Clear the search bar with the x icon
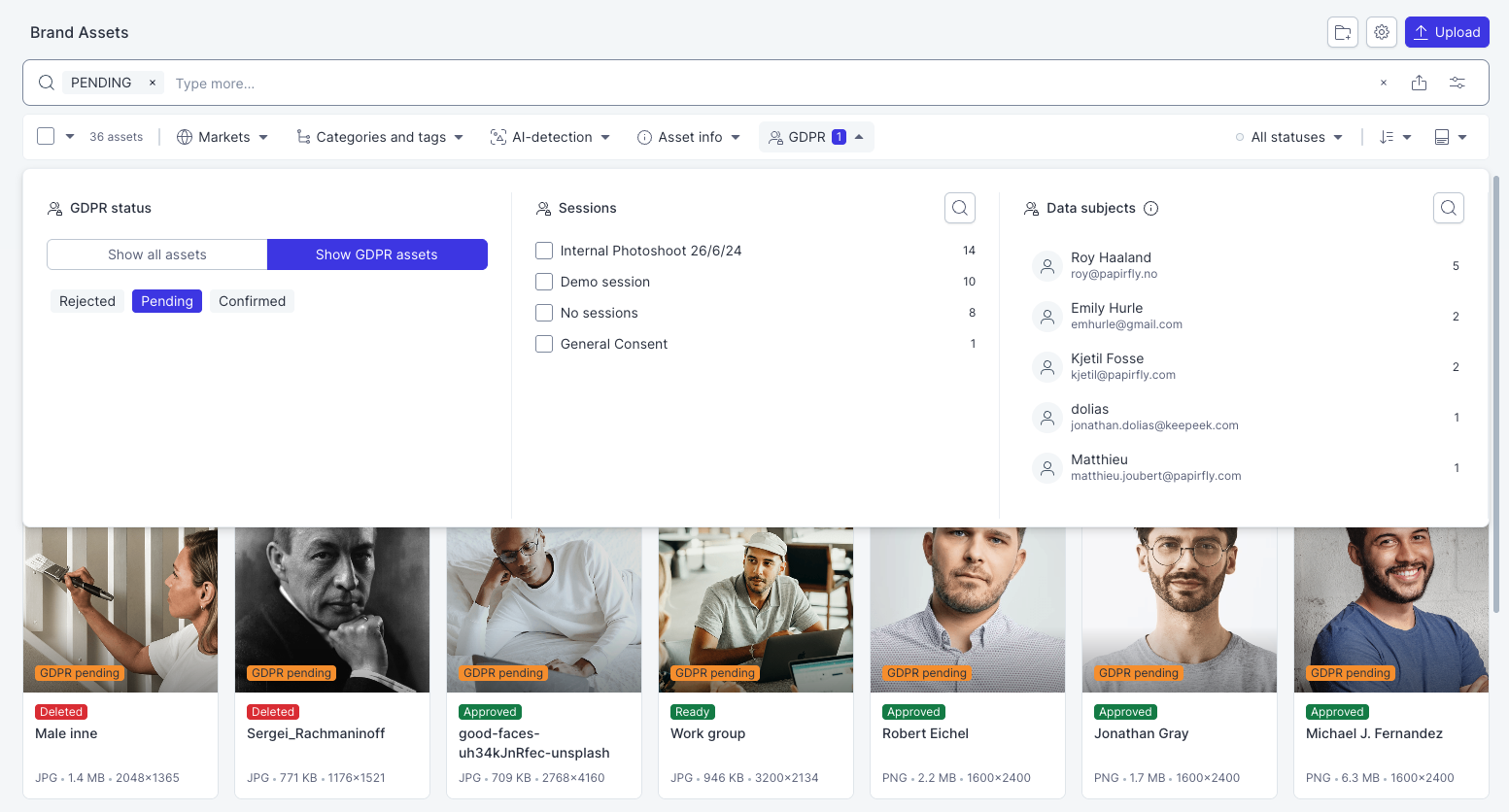Screen dimensions: 1509x812 (1384, 83)
